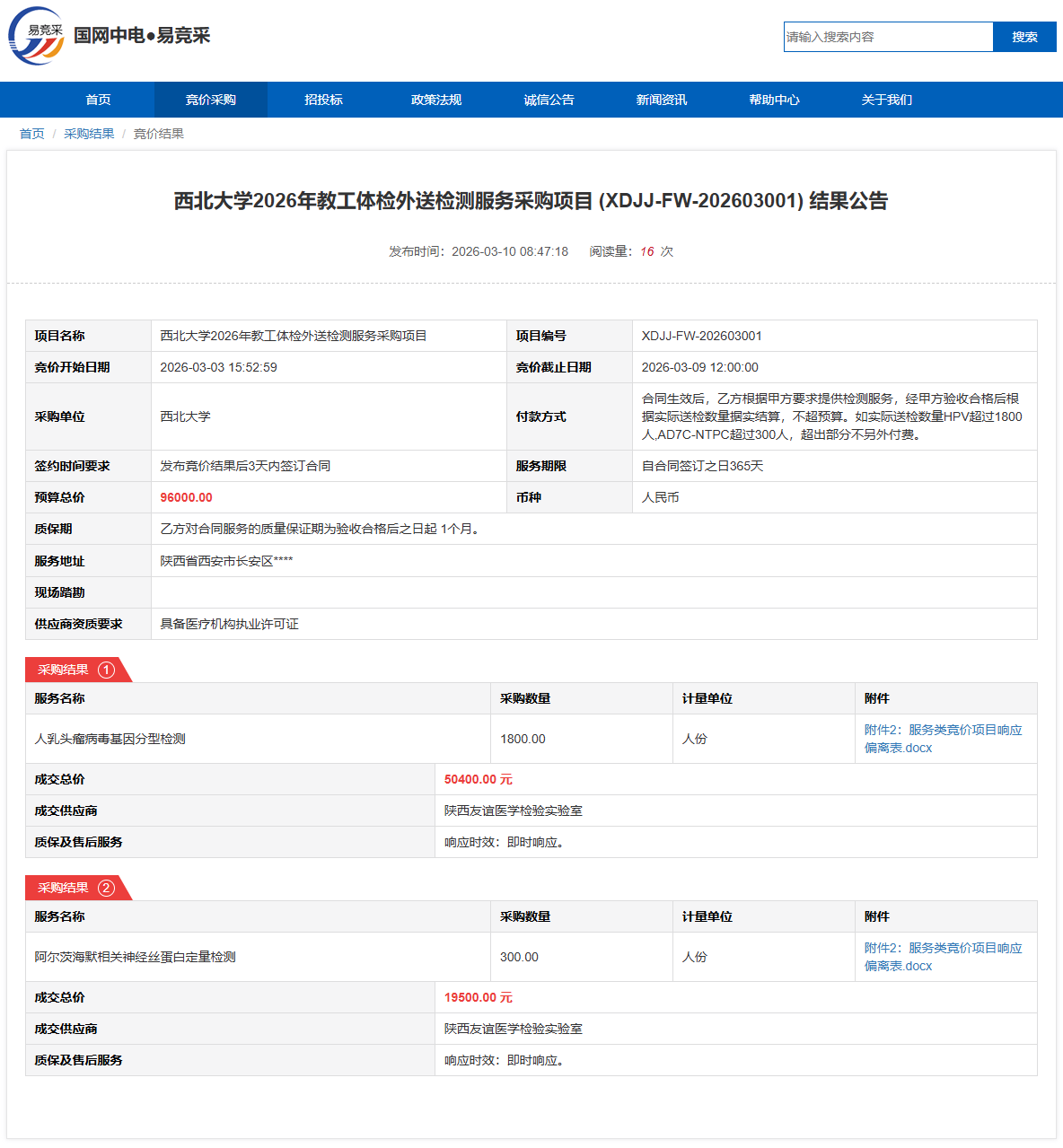Click the 易竞采 logo icon
Viewport: 1063px width, 1148px height.
(37, 36)
